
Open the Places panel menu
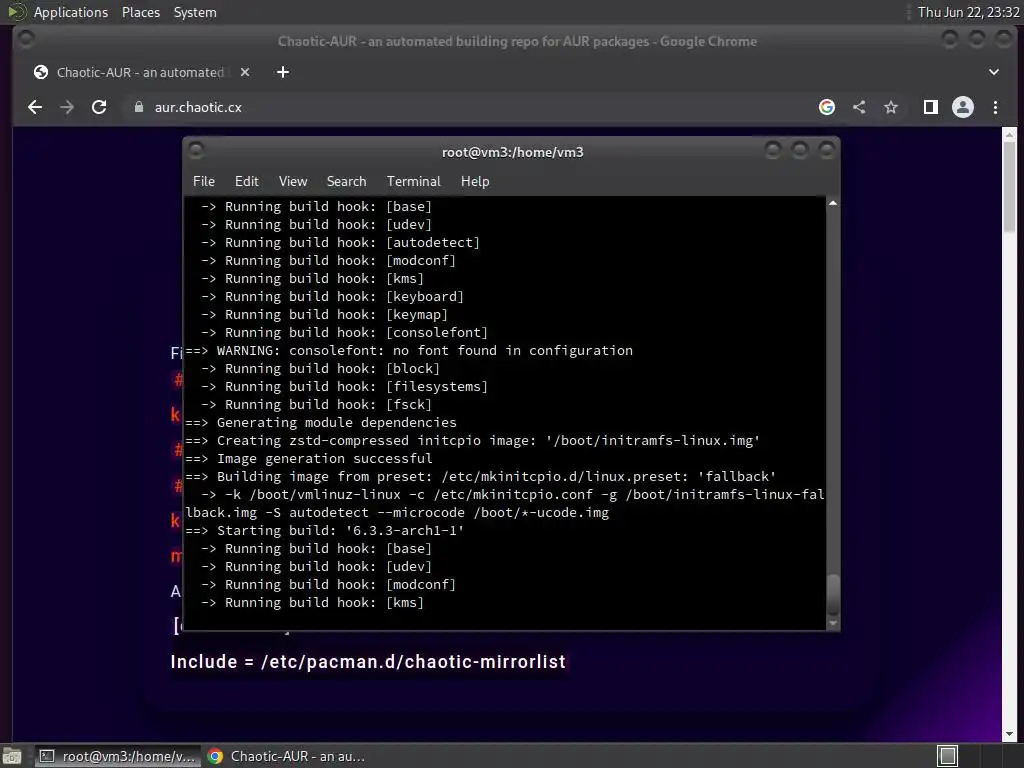pyautogui.click(x=140, y=12)
